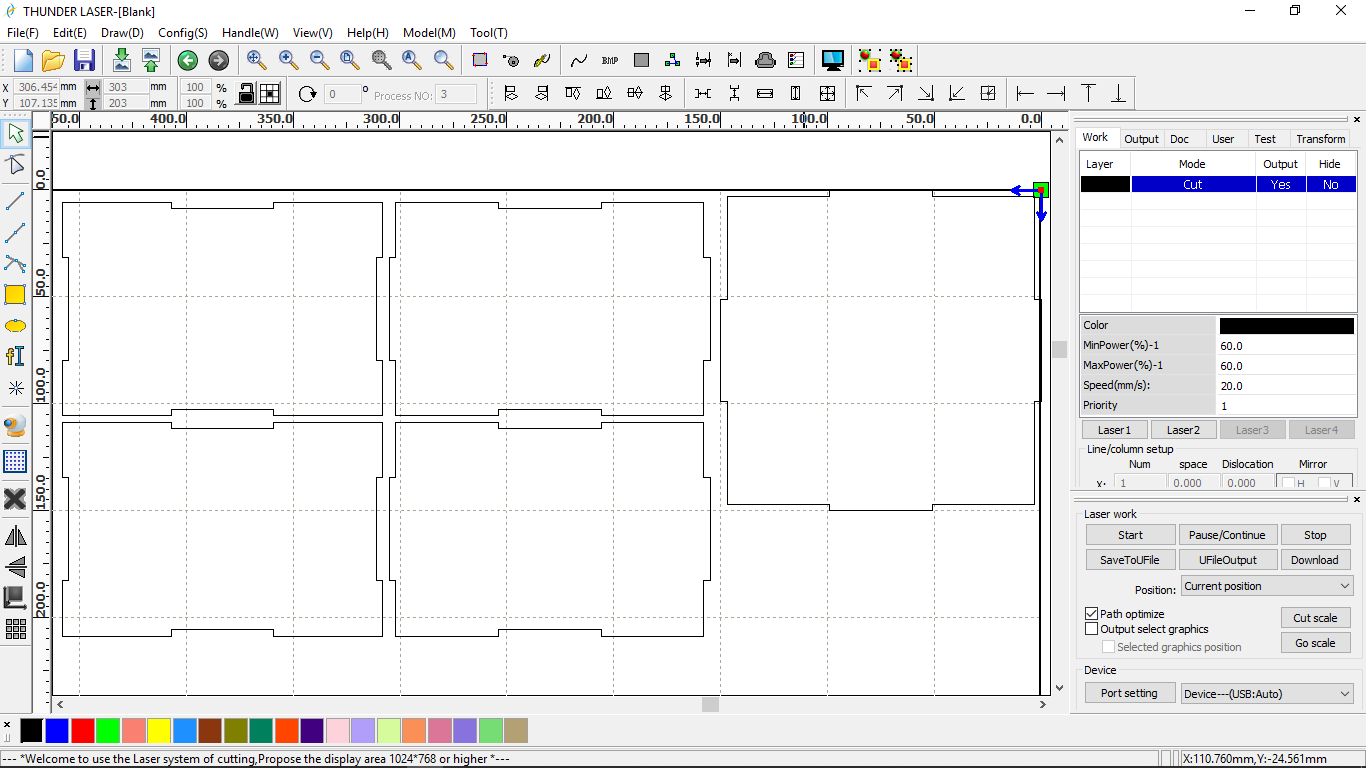Click the Download button
The height and width of the screenshot is (768, 1366).
coord(1315,560)
